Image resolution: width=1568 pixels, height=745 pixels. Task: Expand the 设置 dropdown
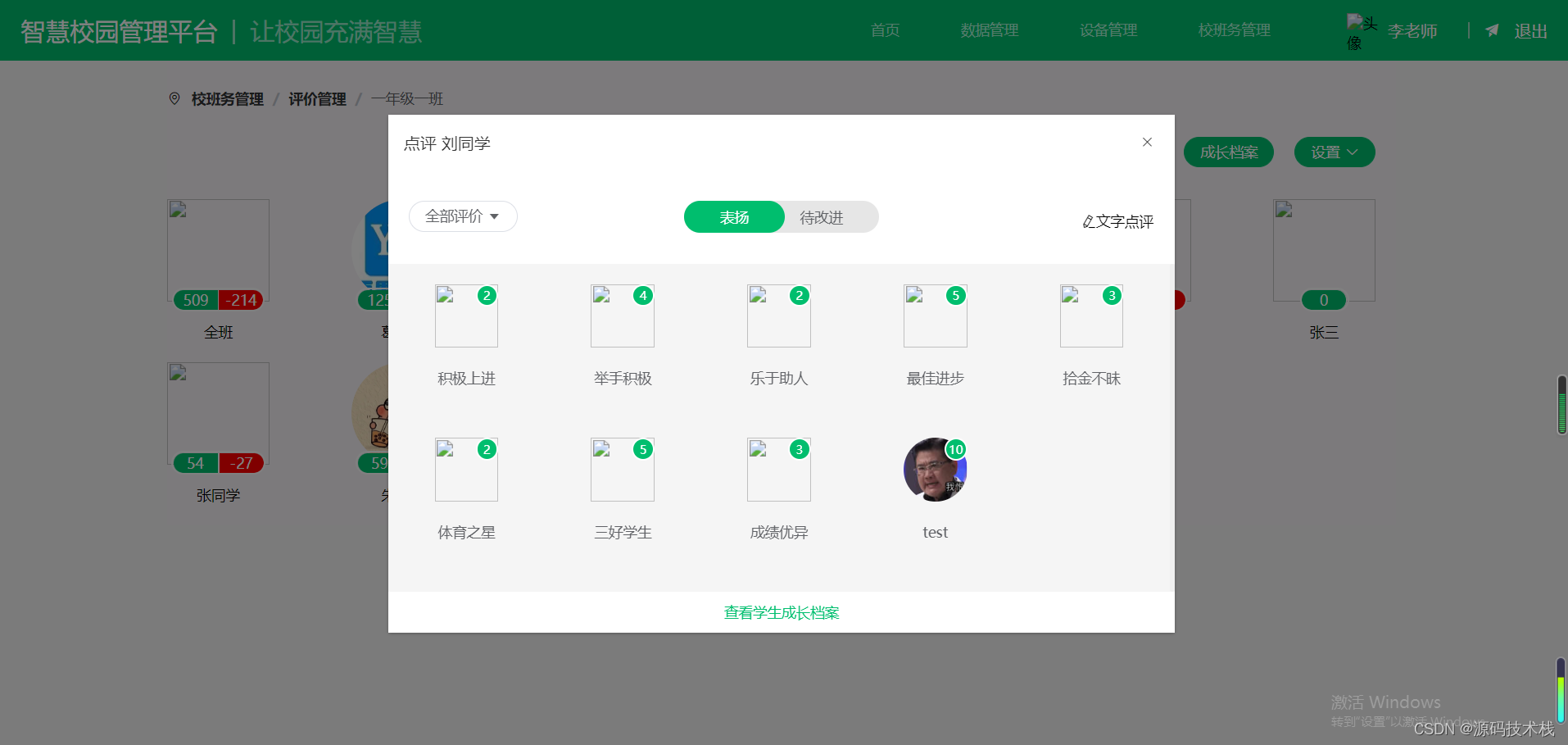(1334, 152)
